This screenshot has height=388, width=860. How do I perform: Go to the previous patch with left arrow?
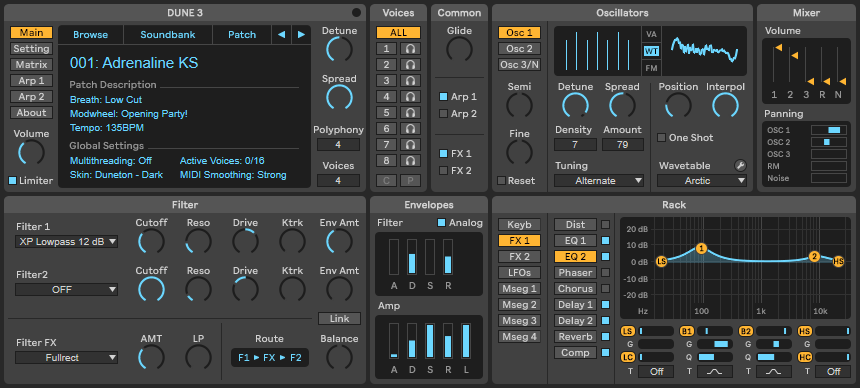pos(281,35)
